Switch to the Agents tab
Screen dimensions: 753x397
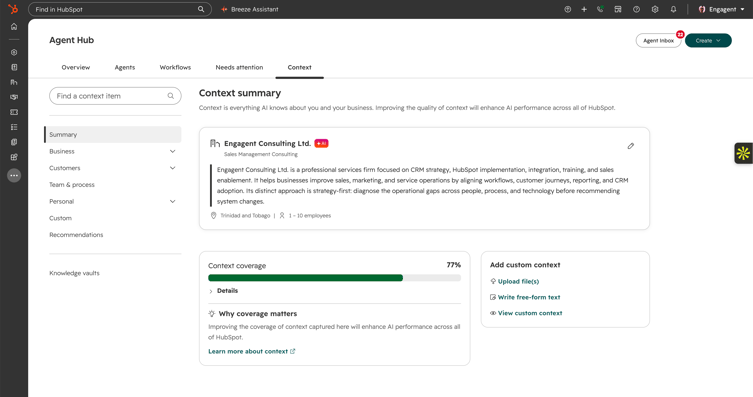[x=125, y=67]
